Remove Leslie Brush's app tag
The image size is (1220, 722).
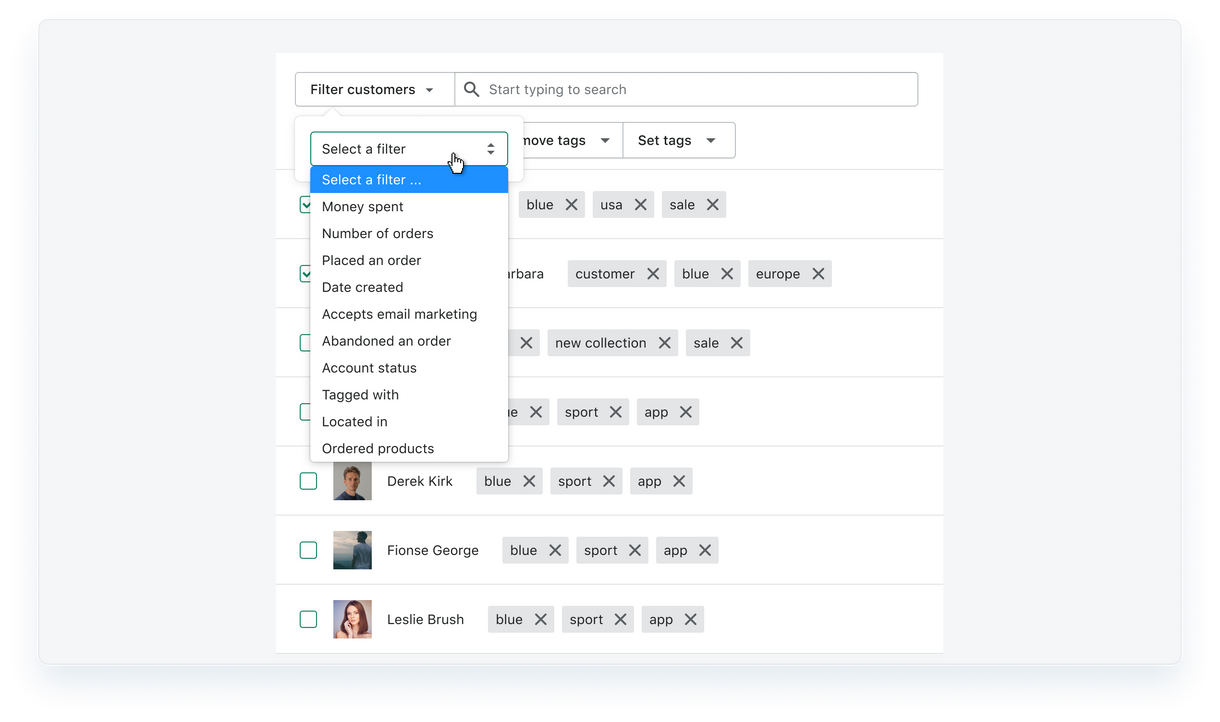690,619
